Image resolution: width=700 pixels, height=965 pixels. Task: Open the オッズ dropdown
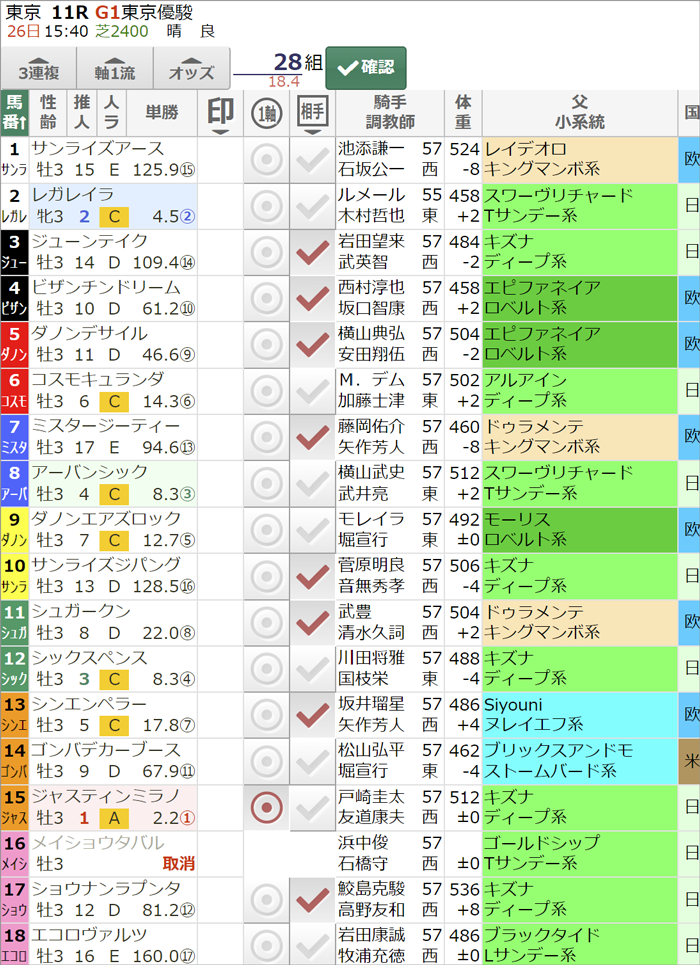(191, 68)
